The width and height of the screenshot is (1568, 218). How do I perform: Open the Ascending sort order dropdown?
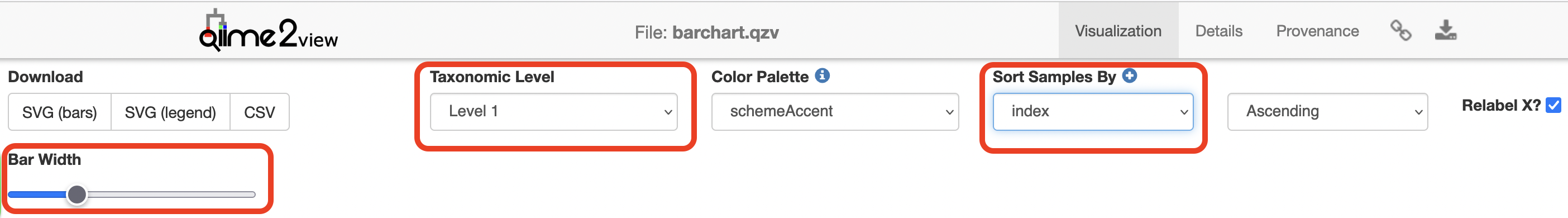pos(1327,111)
